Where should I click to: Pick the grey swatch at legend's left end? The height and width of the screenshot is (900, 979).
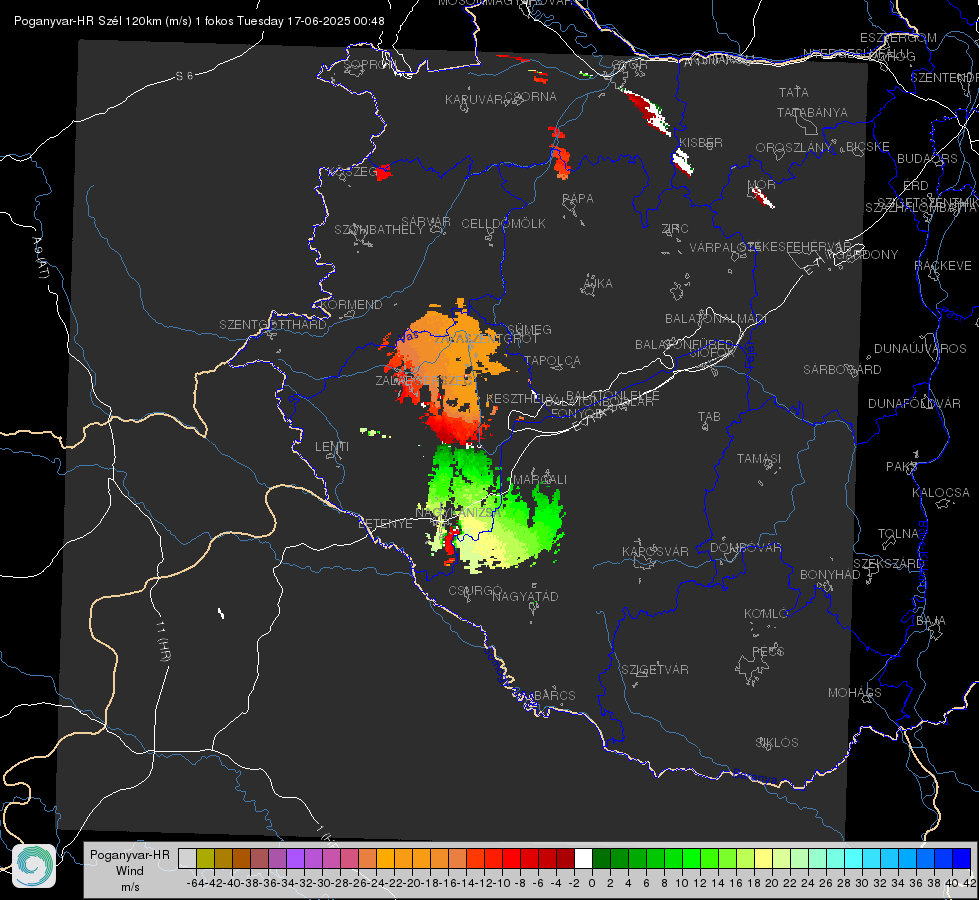click(x=187, y=858)
